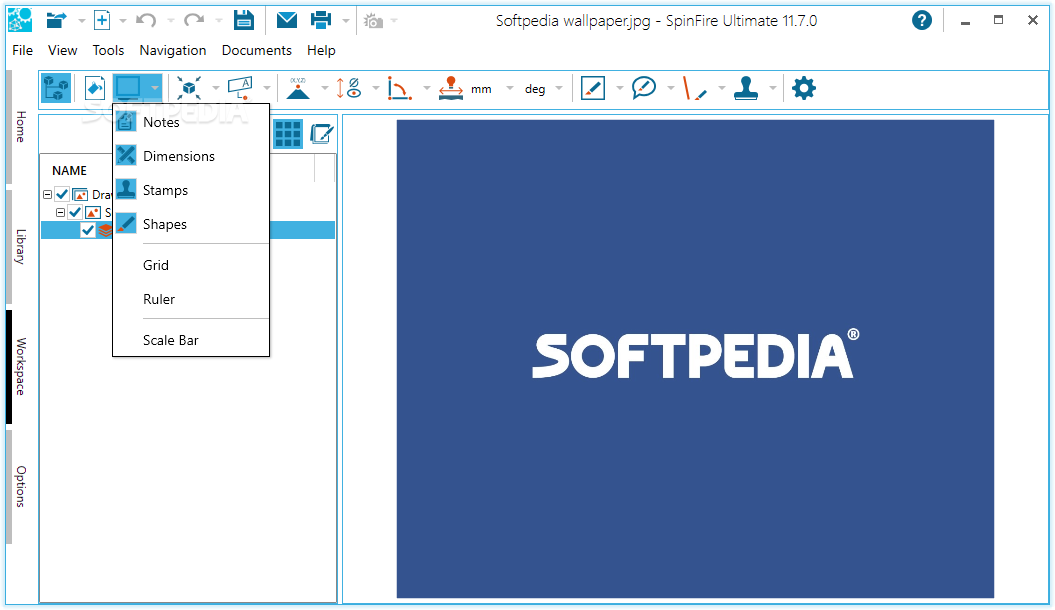Expand the dropdown beside the fit-to-view cube icon
The height and width of the screenshot is (610, 1055).
tap(215, 88)
